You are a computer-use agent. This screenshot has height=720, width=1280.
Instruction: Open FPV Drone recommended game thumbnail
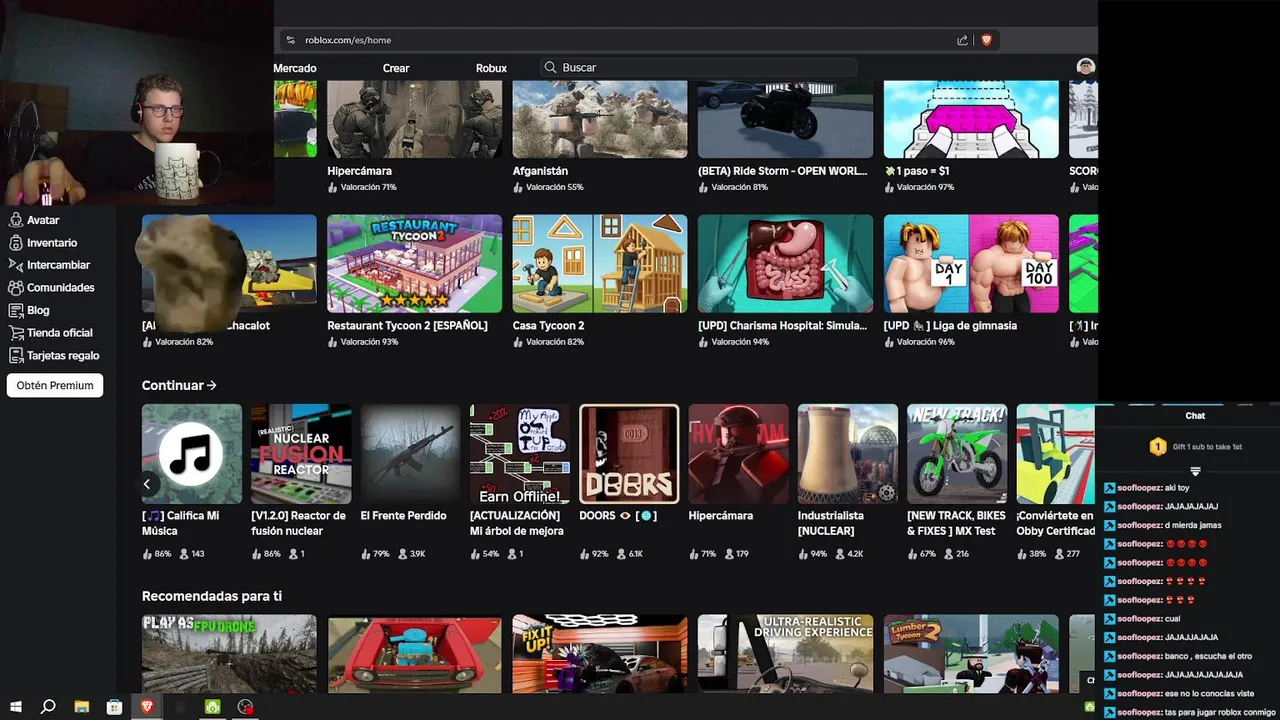[x=229, y=654]
